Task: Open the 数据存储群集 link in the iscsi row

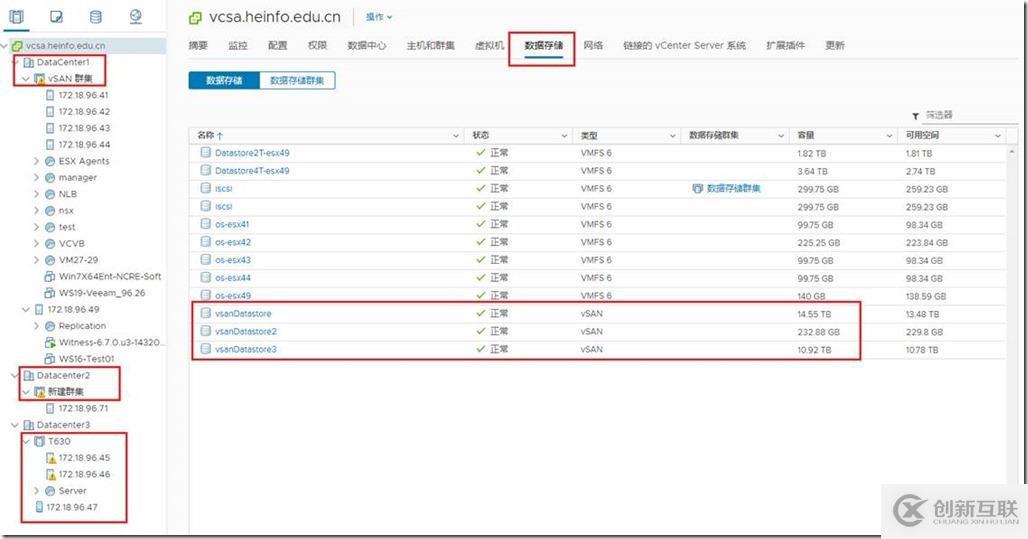Action: 733,188
